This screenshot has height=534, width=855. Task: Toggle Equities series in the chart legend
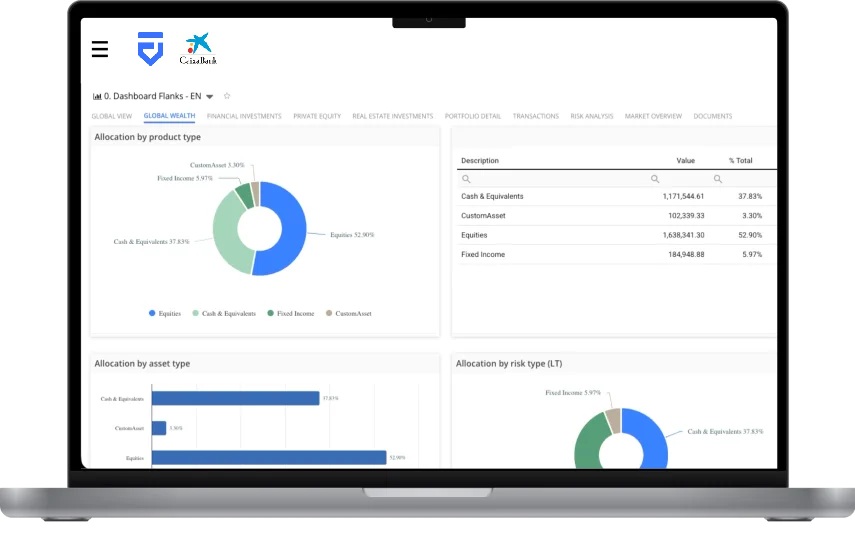165,313
